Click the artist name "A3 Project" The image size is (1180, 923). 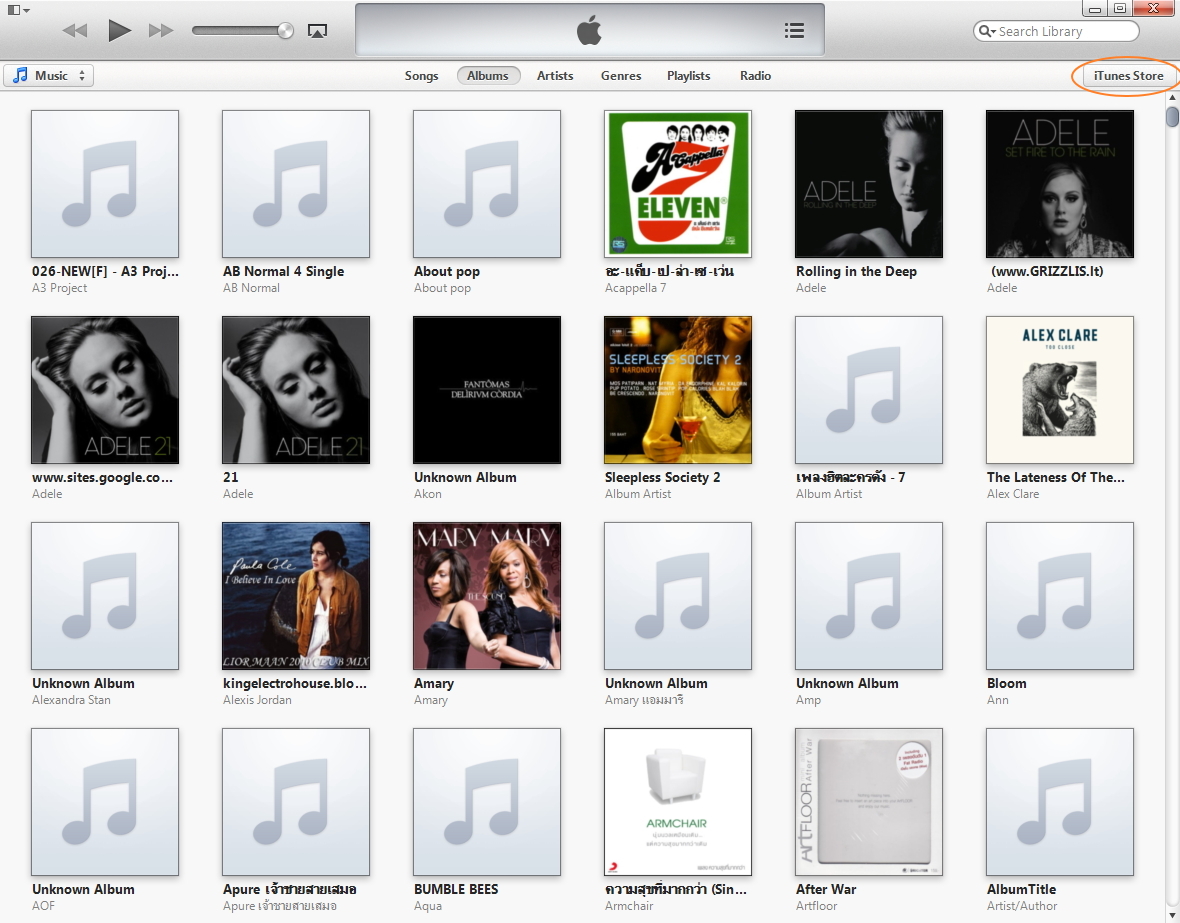59,288
